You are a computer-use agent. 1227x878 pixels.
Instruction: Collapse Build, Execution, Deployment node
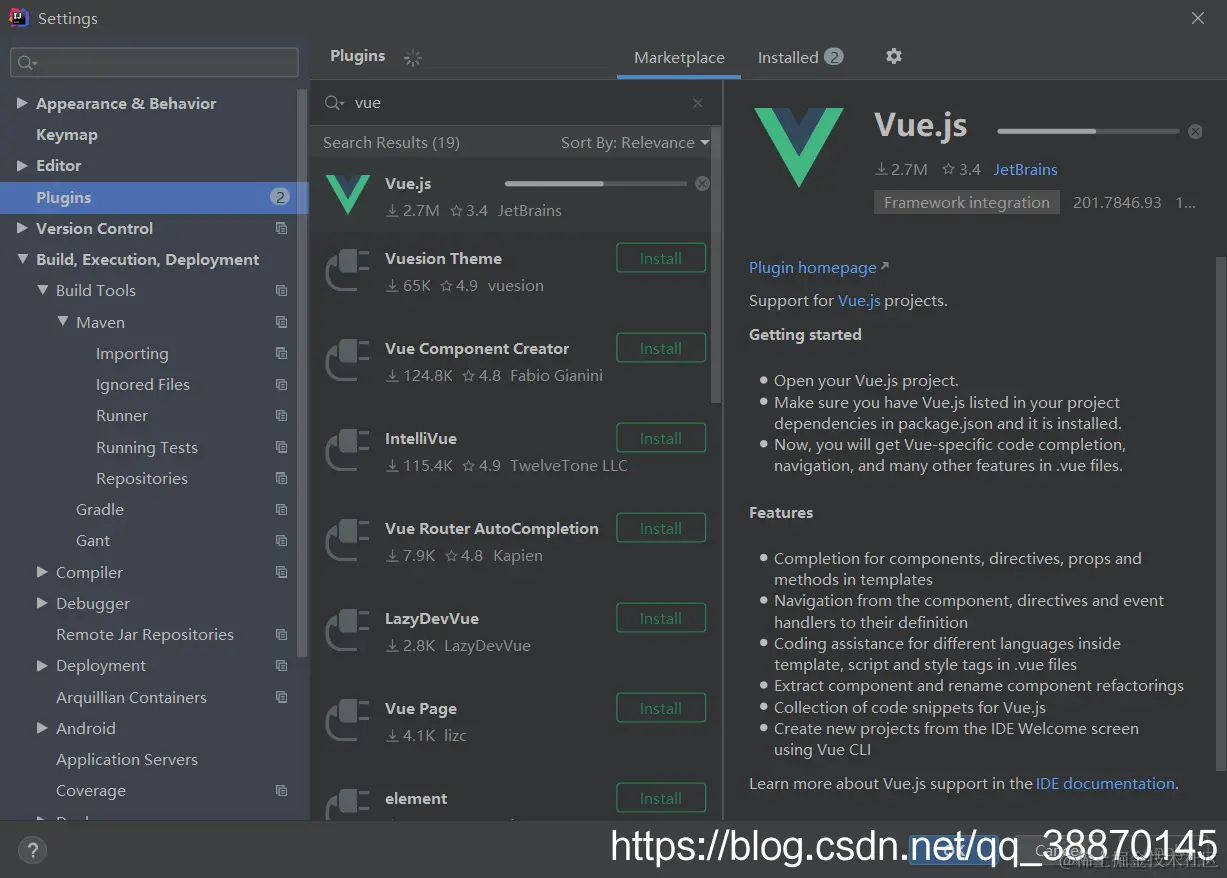pos(22,259)
